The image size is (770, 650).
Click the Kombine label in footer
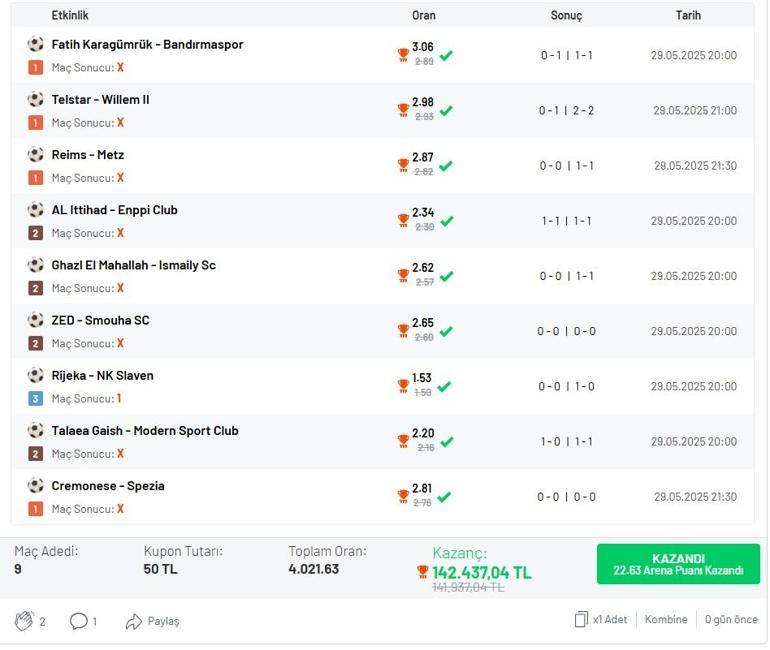click(666, 620)
